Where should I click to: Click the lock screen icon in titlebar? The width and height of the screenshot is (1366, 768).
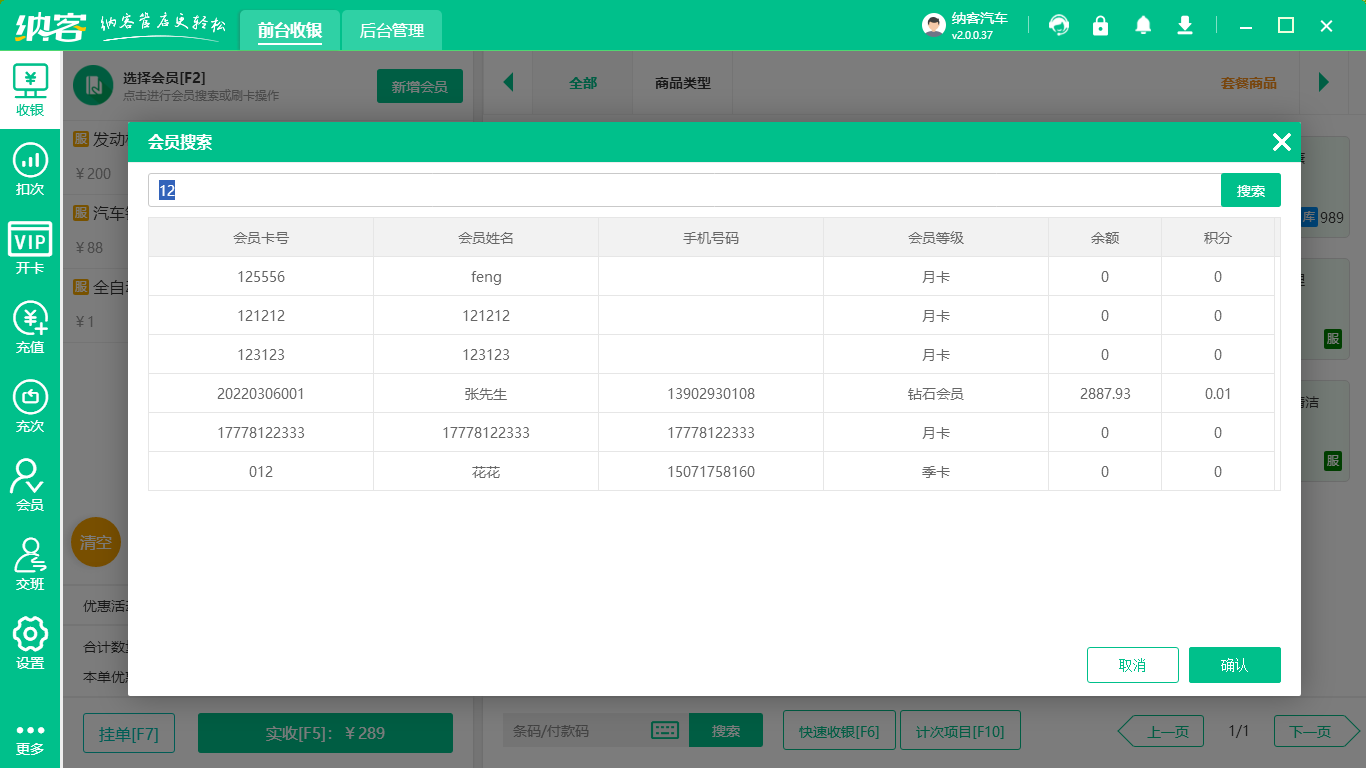[x=1100, y=25]
